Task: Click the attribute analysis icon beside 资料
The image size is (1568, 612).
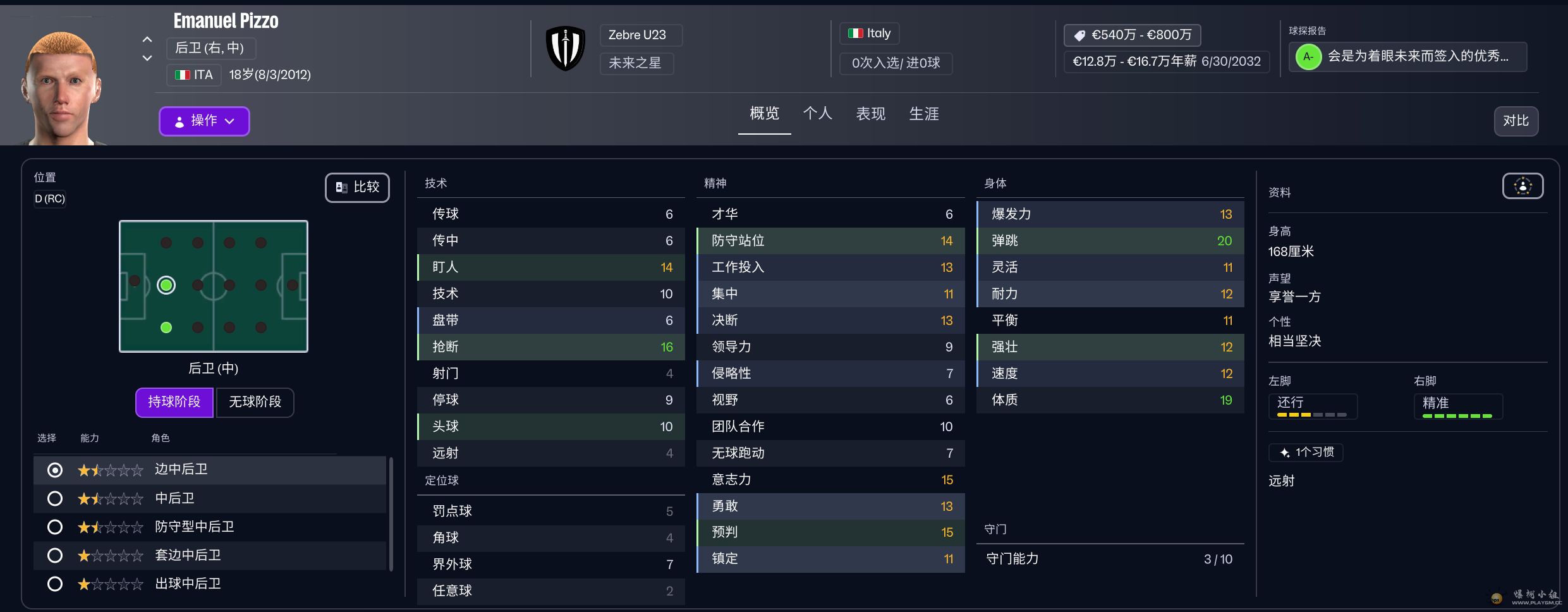Action: pos(1522,186)
